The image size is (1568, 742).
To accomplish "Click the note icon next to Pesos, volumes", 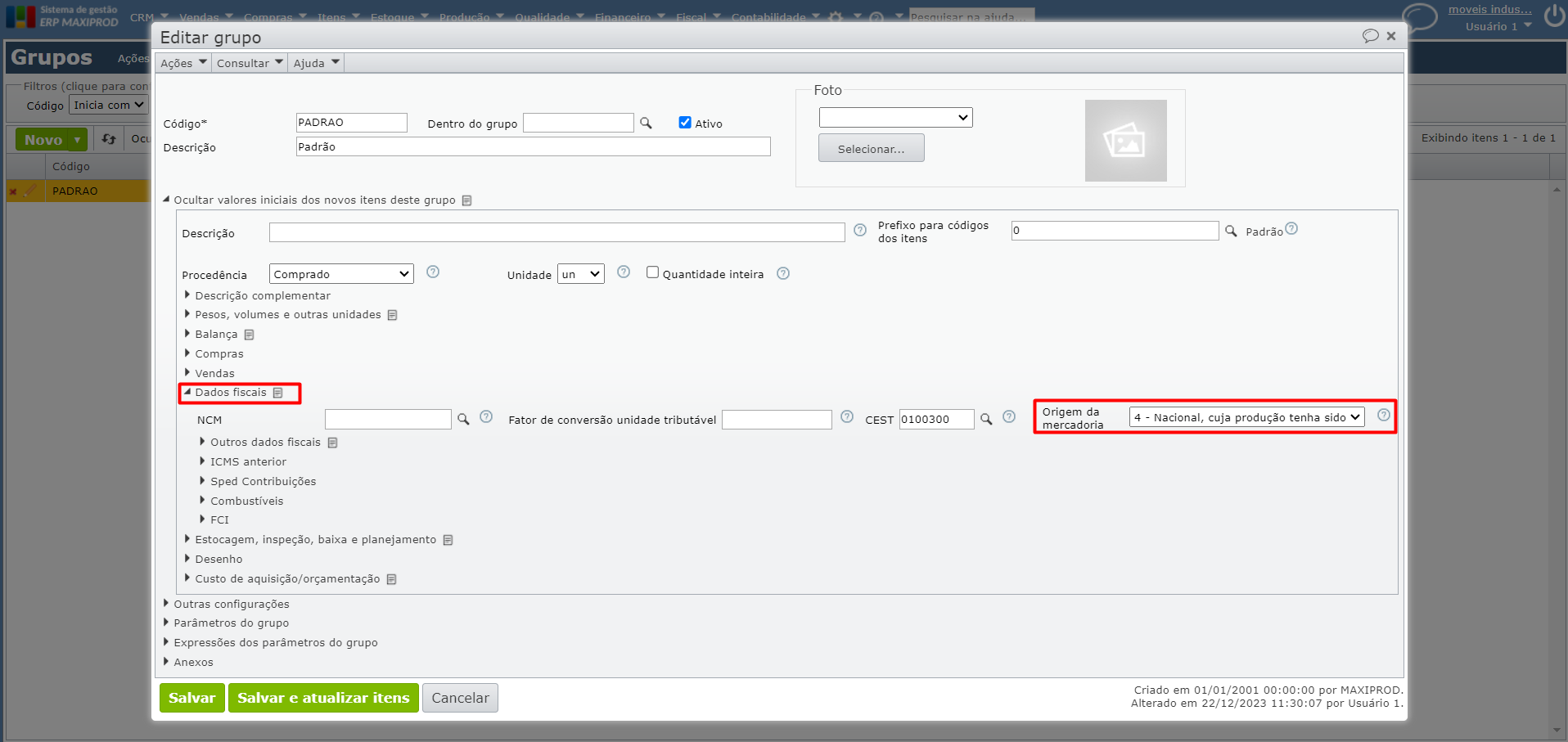I will [x=392, y=315].
